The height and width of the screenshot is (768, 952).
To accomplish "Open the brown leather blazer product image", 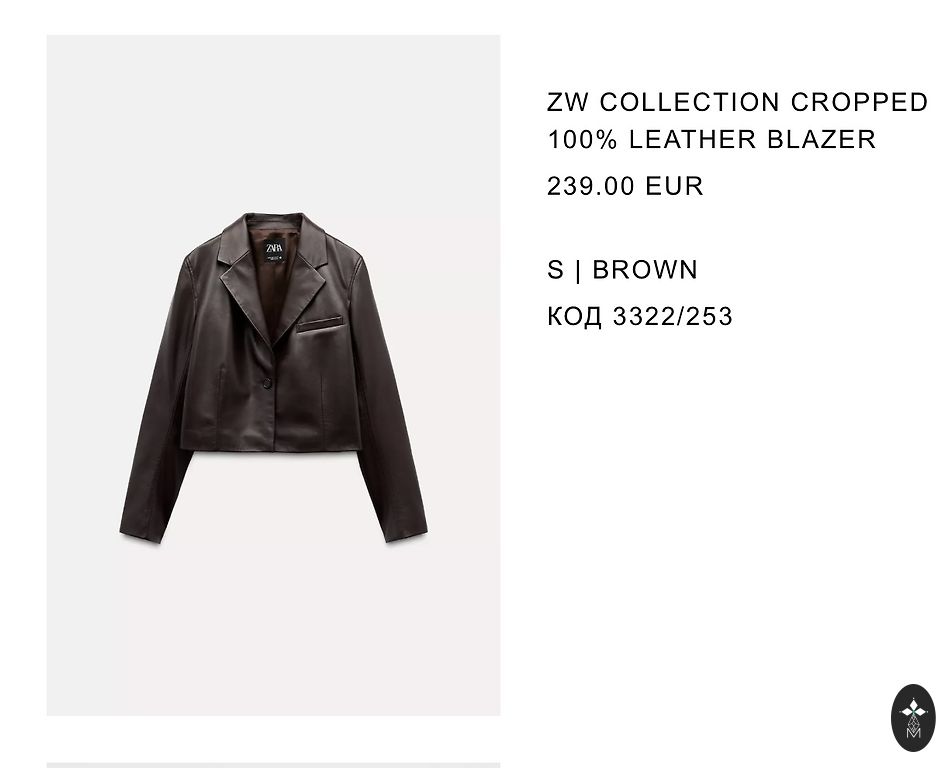I will tap(273, 375).
